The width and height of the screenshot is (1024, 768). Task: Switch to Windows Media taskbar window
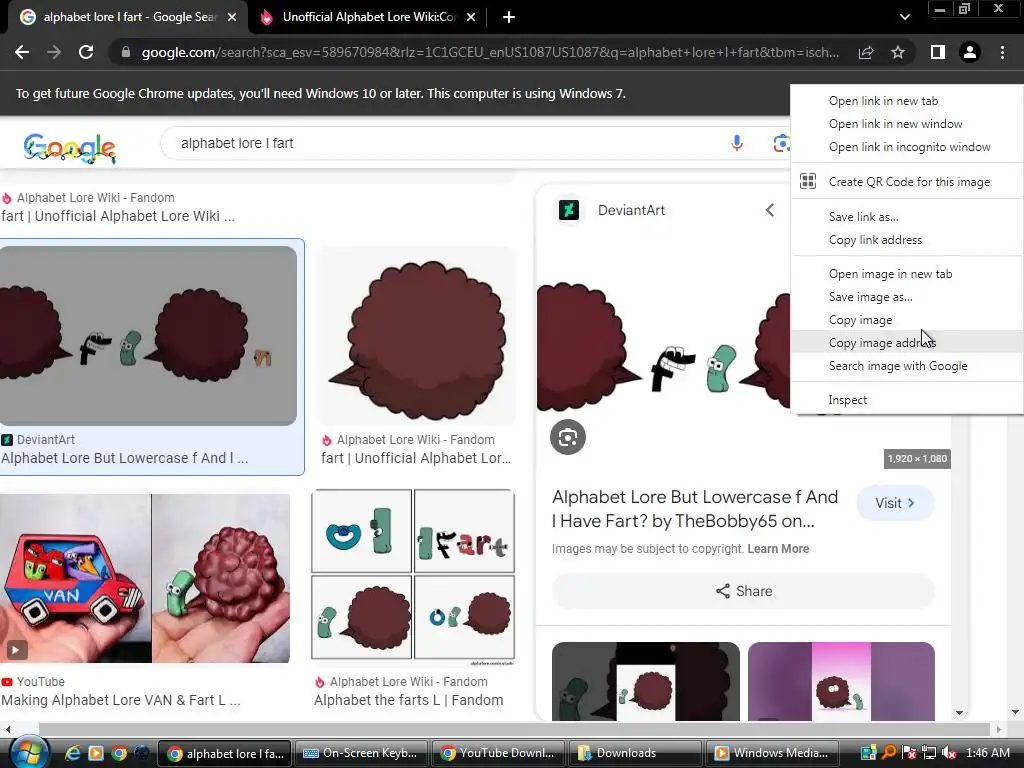[x=772, y=753]
